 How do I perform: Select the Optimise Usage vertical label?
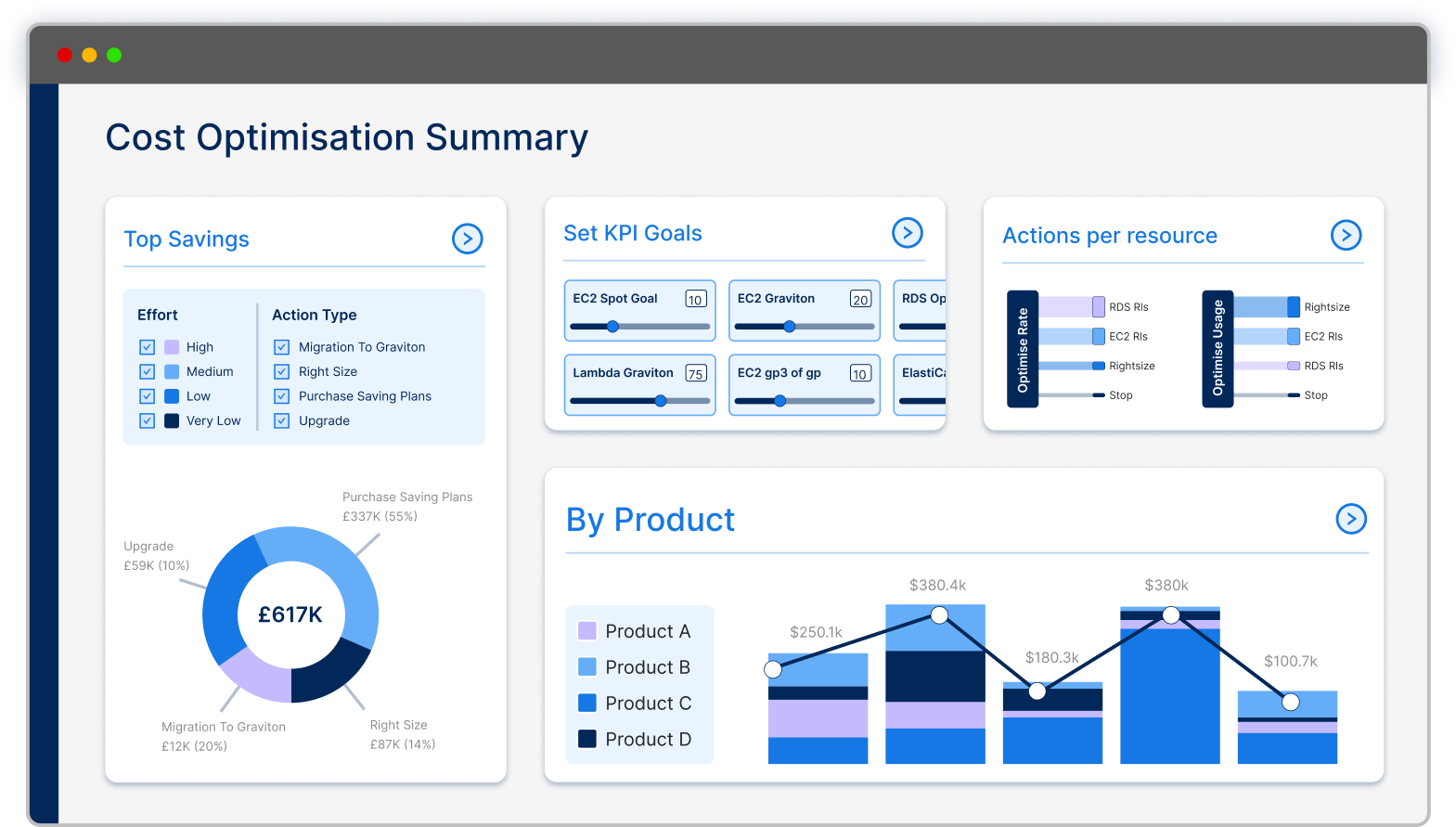pyautogui.click(x=1218, y=349)
